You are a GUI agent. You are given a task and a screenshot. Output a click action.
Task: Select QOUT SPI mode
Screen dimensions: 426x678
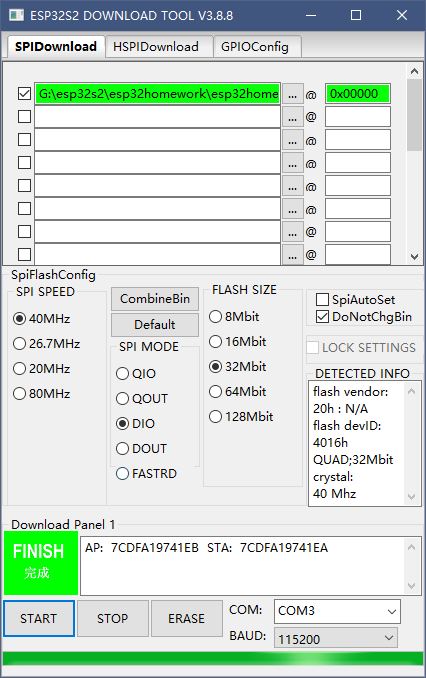[142, 399]
